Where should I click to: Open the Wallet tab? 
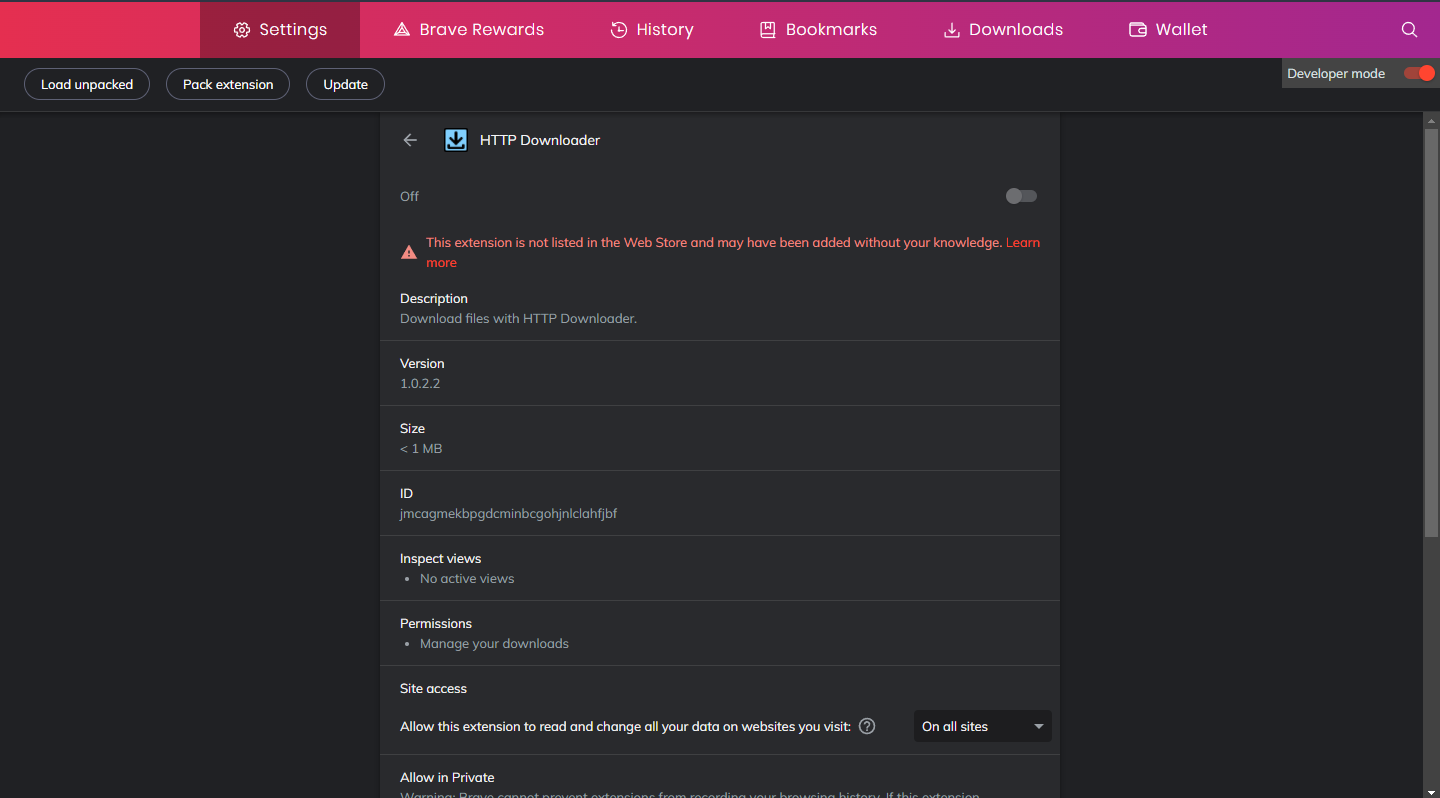click(x=1168, y=29)
